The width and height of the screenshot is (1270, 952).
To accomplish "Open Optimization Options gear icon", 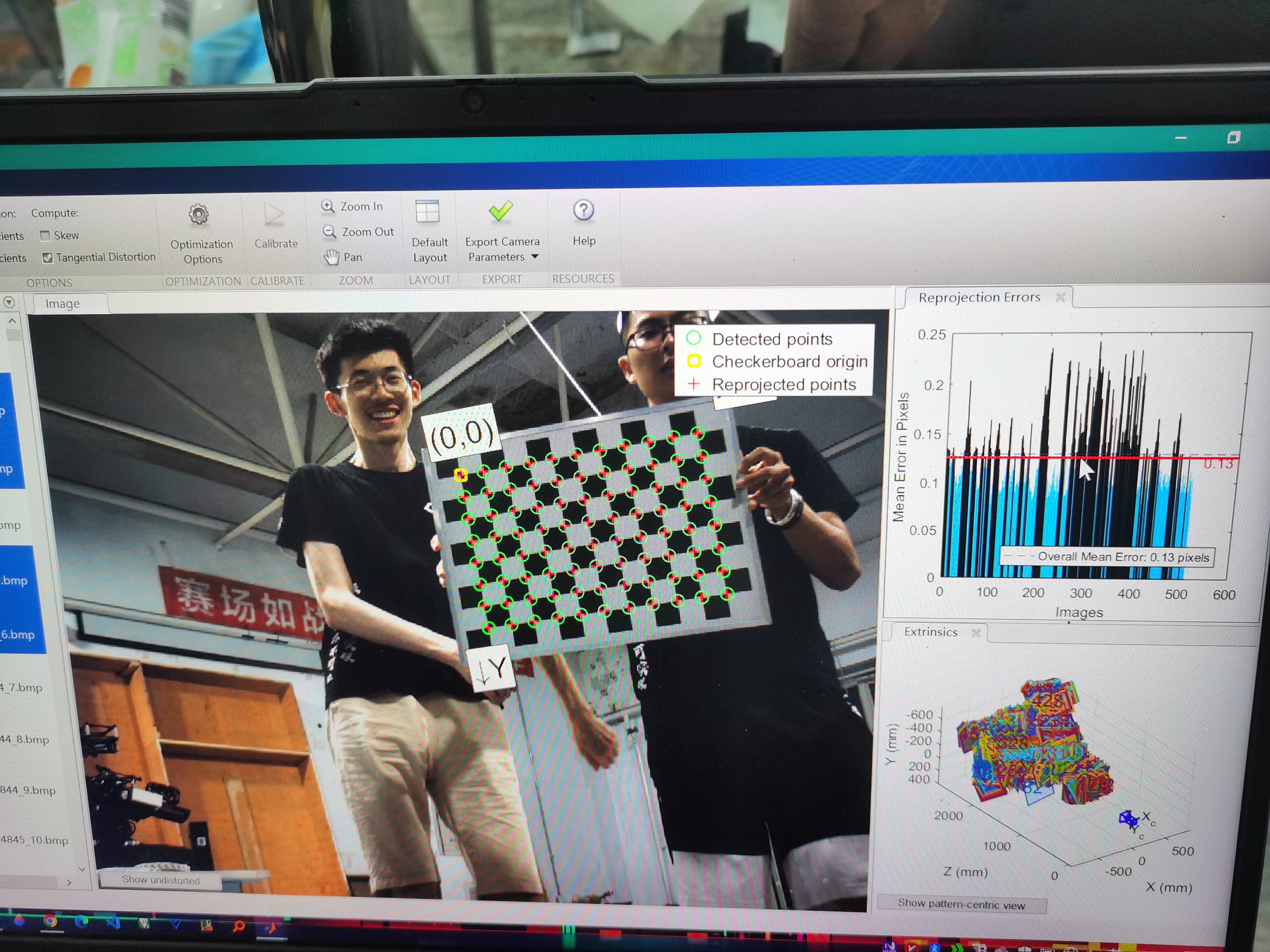I will (199, 215).
